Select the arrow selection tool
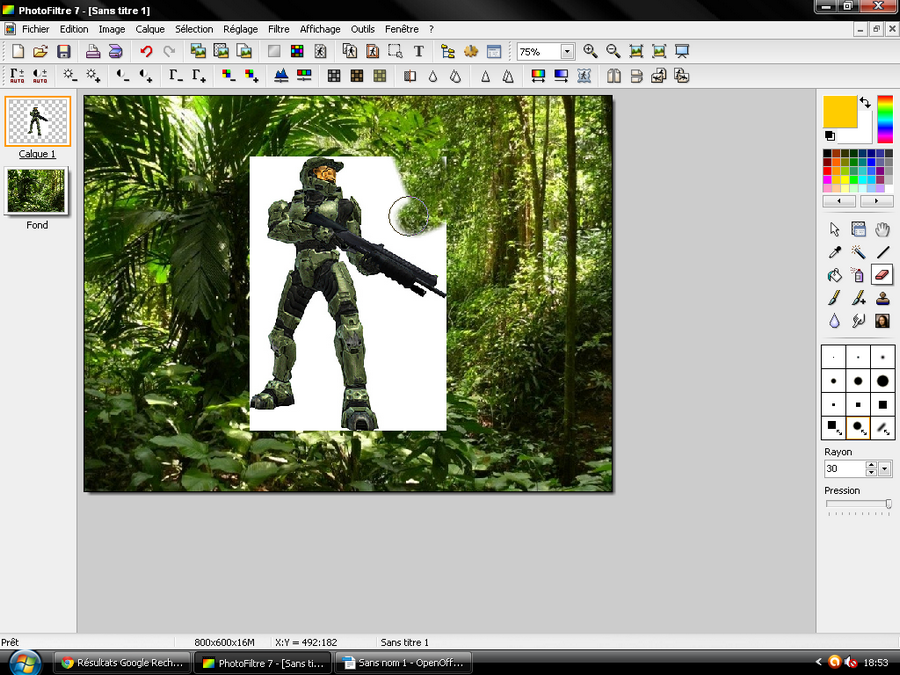This screenshot has width=900, height=675. [835, 230]
